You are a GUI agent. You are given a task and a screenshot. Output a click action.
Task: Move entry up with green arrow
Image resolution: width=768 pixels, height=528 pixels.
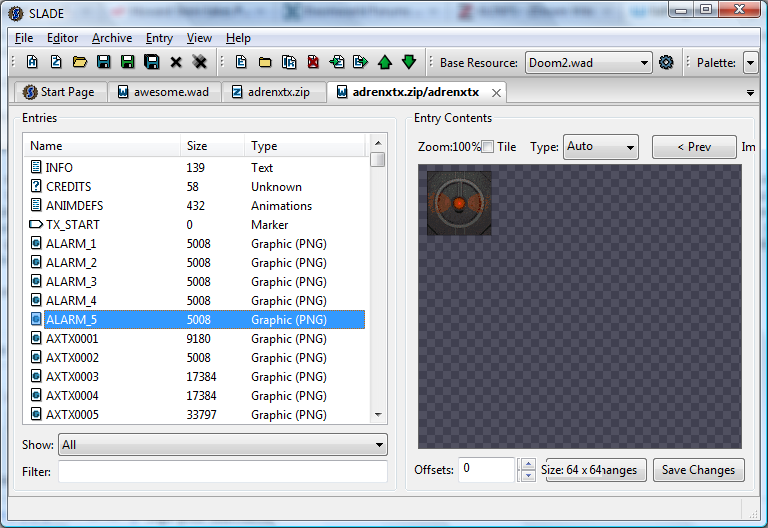(x=385, y=62)
